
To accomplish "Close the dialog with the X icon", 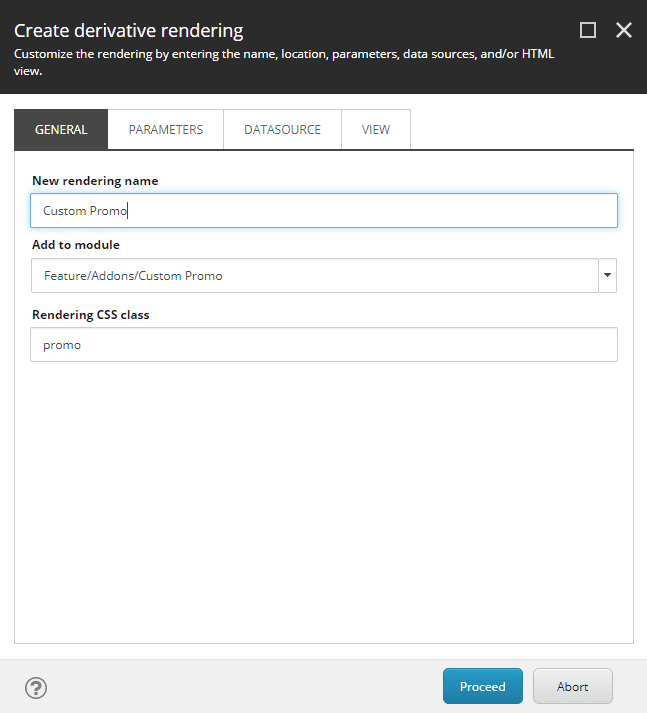I will tap(624, 30).
